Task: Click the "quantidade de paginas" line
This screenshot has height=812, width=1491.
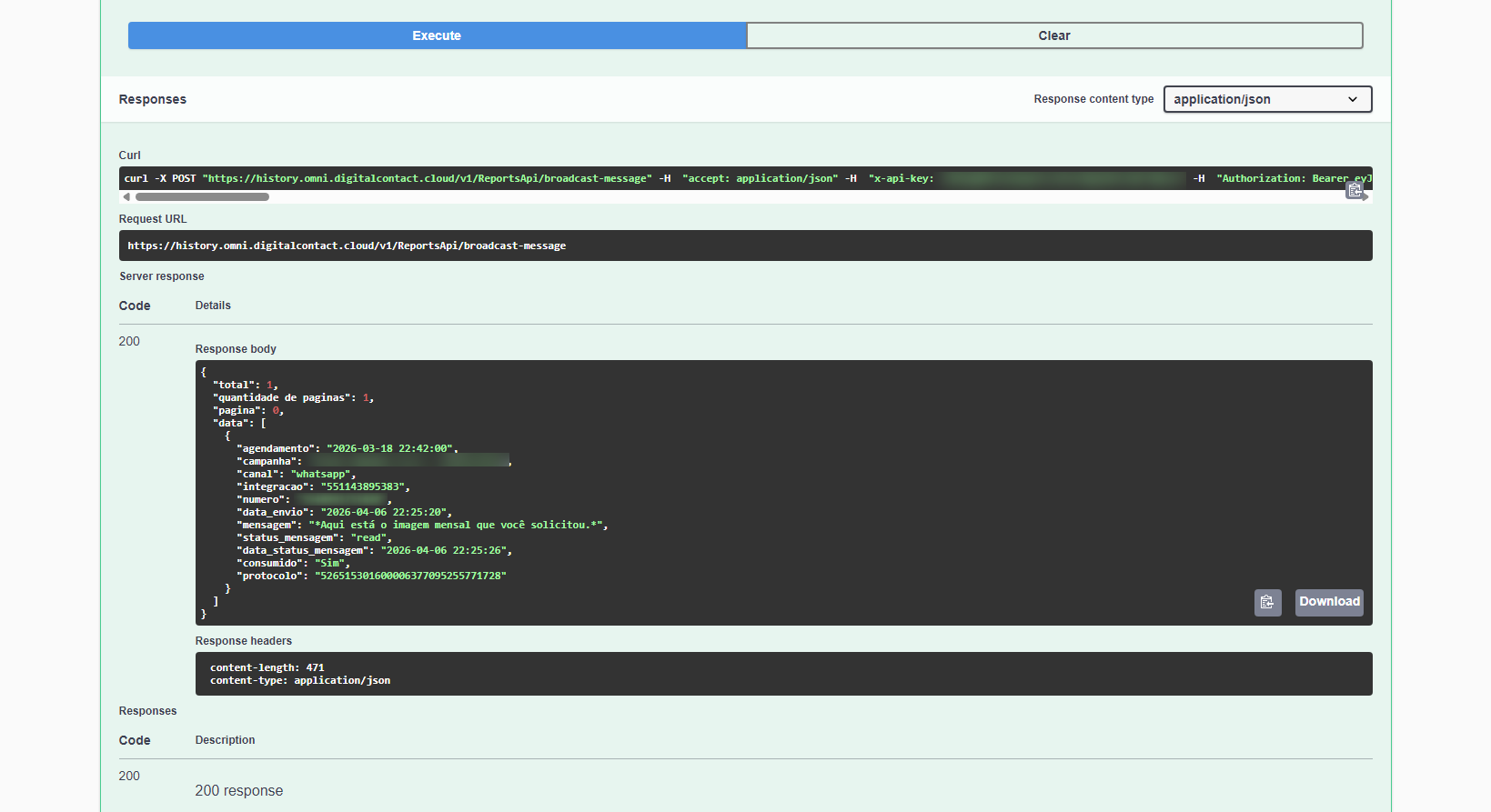Action: click(293, 397)
